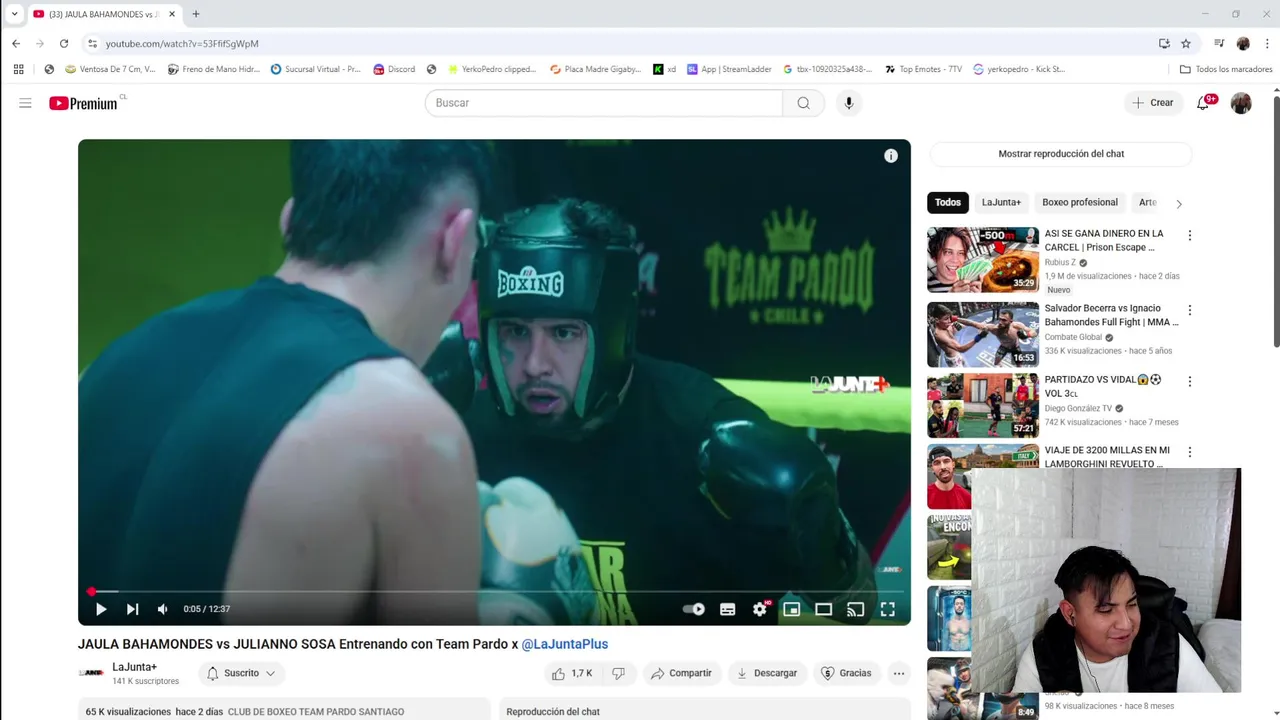Click the browser address bar URL
This screenshot has height=720, width=1280.
(x=182, y=44)
